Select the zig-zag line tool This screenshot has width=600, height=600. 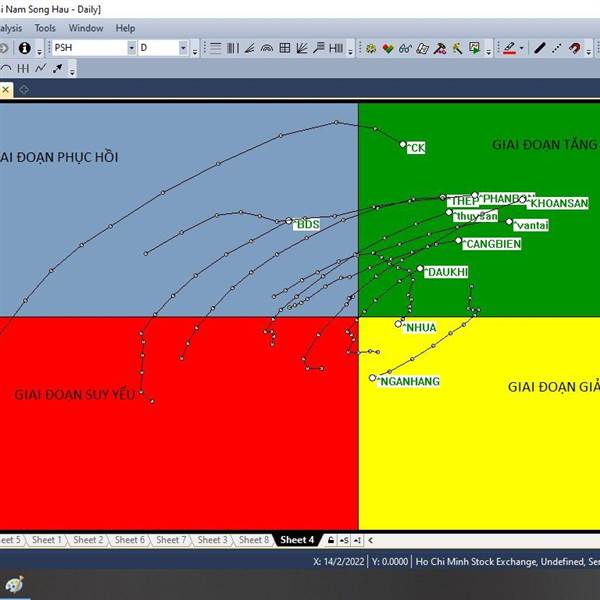tap(41, 68)
